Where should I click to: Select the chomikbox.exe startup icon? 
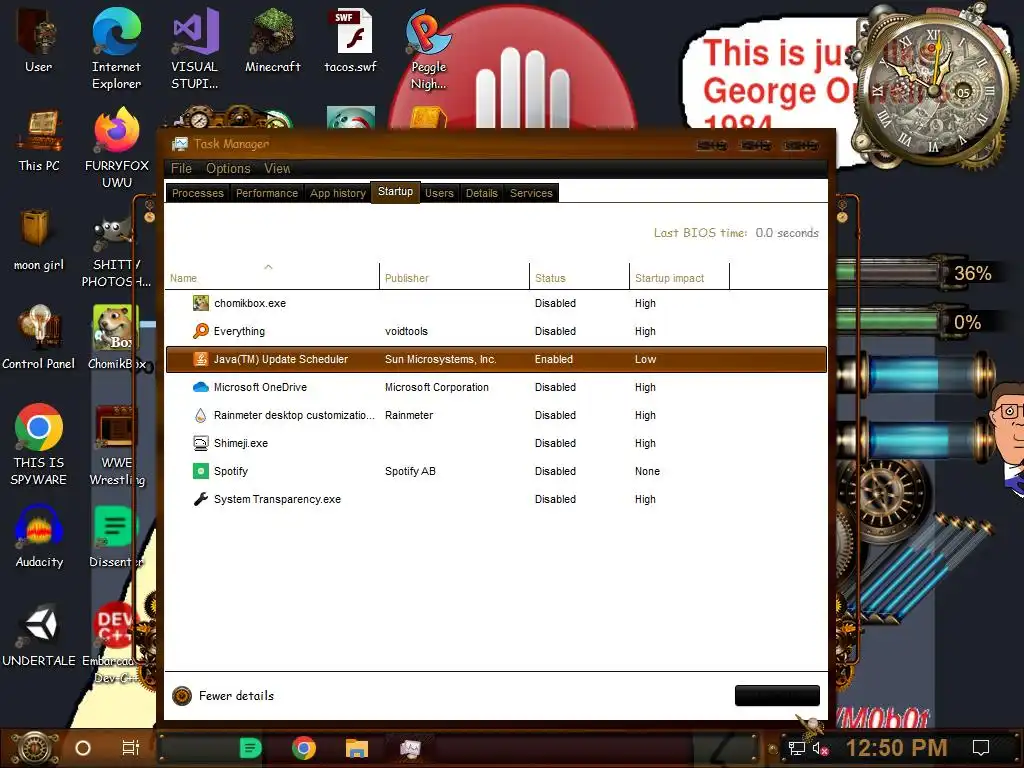[x=200, y=303]
